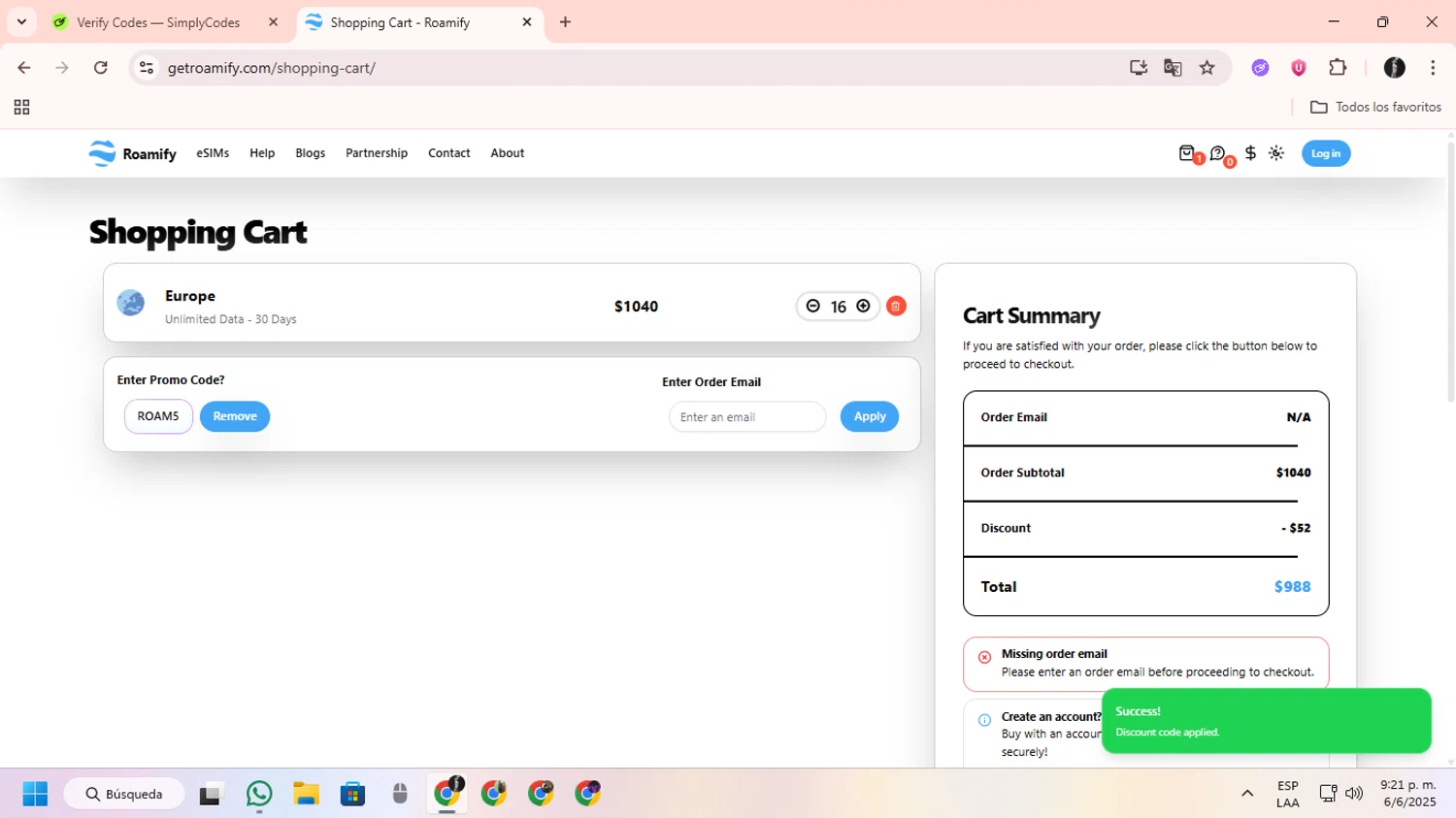Open the purple extension icon

pos(1261,68)
